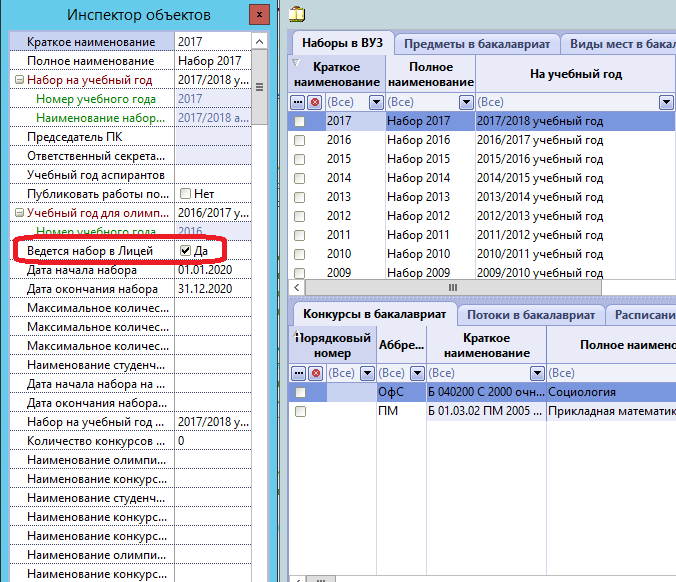
Task: Select 2011/2012 учебный год cell
Action: click(575, 235)
